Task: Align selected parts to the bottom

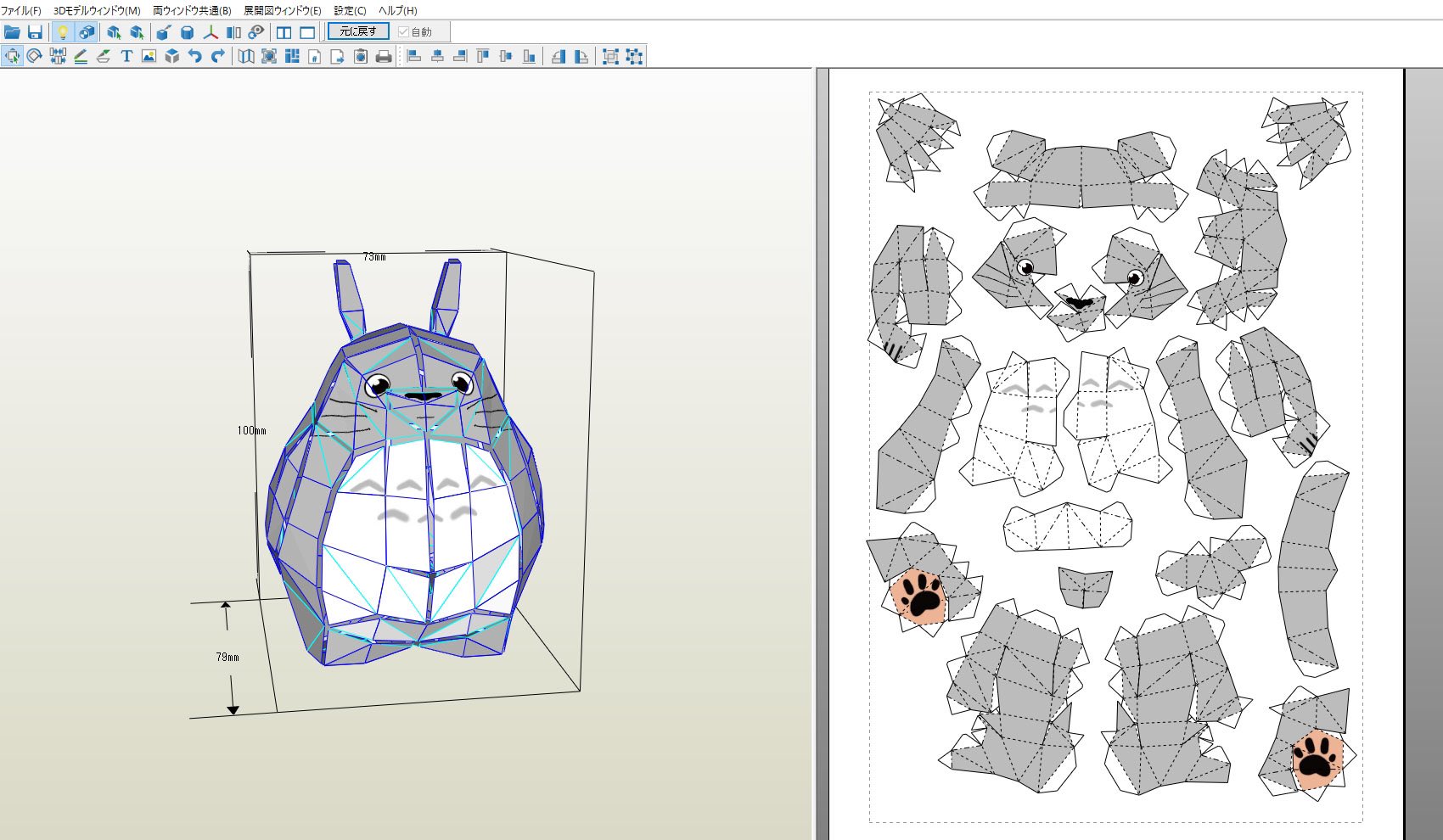Action: pos(529,56)
